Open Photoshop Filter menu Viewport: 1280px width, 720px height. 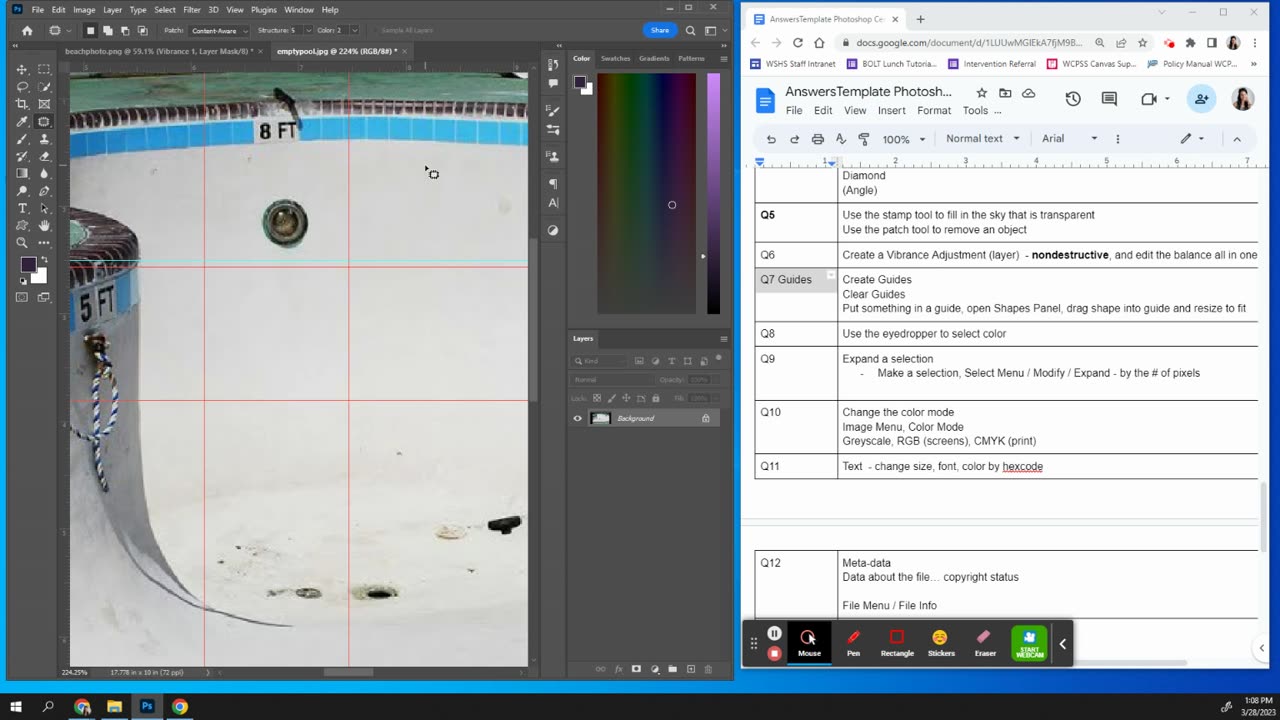[x=192, y=10]
